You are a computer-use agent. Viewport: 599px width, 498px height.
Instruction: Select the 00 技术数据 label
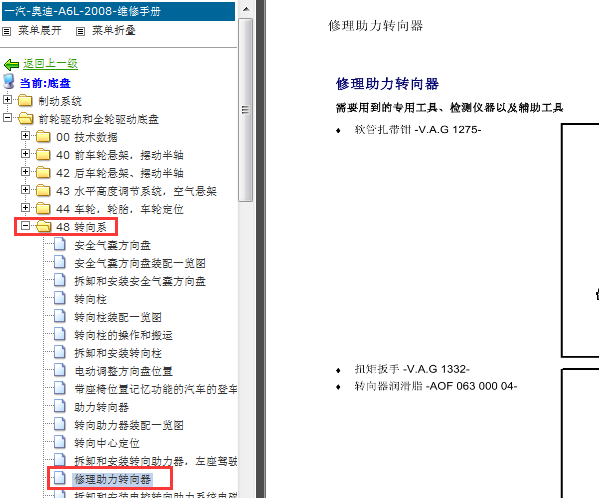(87, 137)
